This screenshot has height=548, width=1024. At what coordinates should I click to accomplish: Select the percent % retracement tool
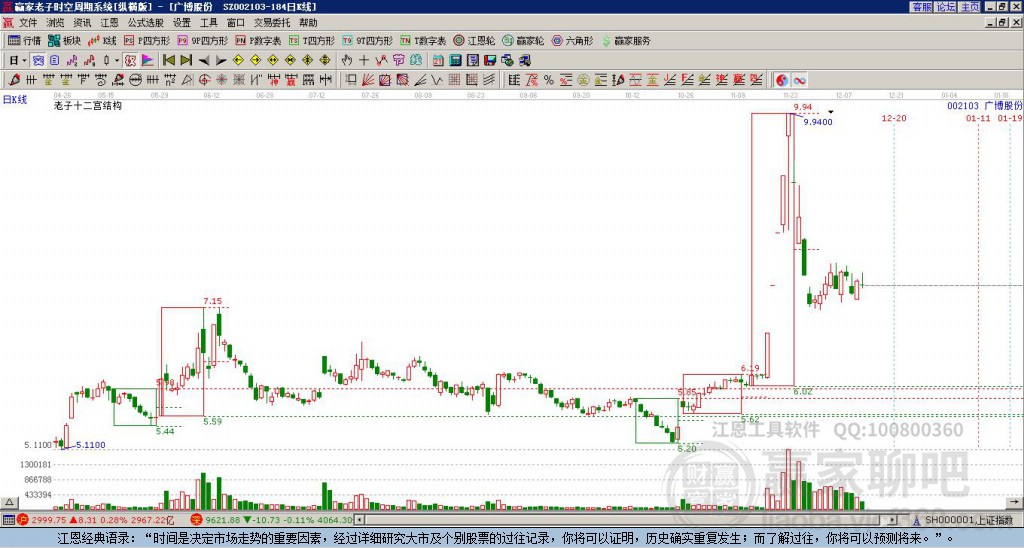click(549, 80)
